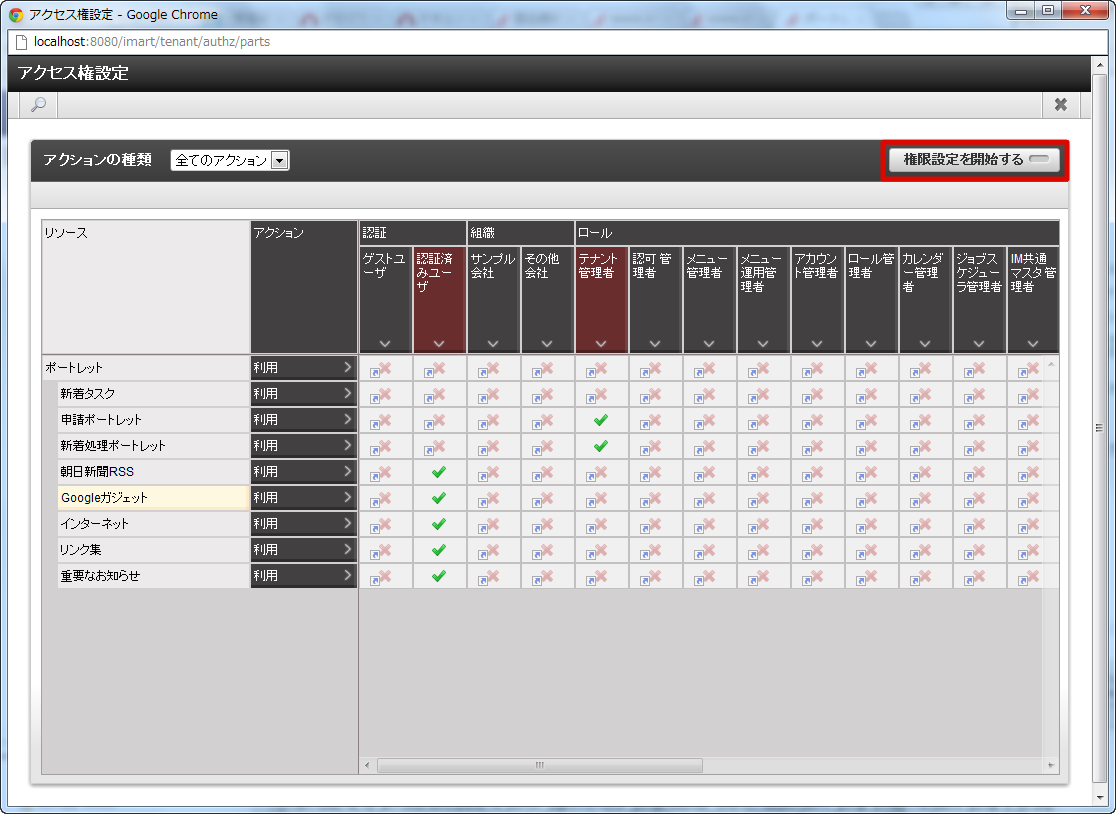Click the 認証 group header

pos(413,233)
